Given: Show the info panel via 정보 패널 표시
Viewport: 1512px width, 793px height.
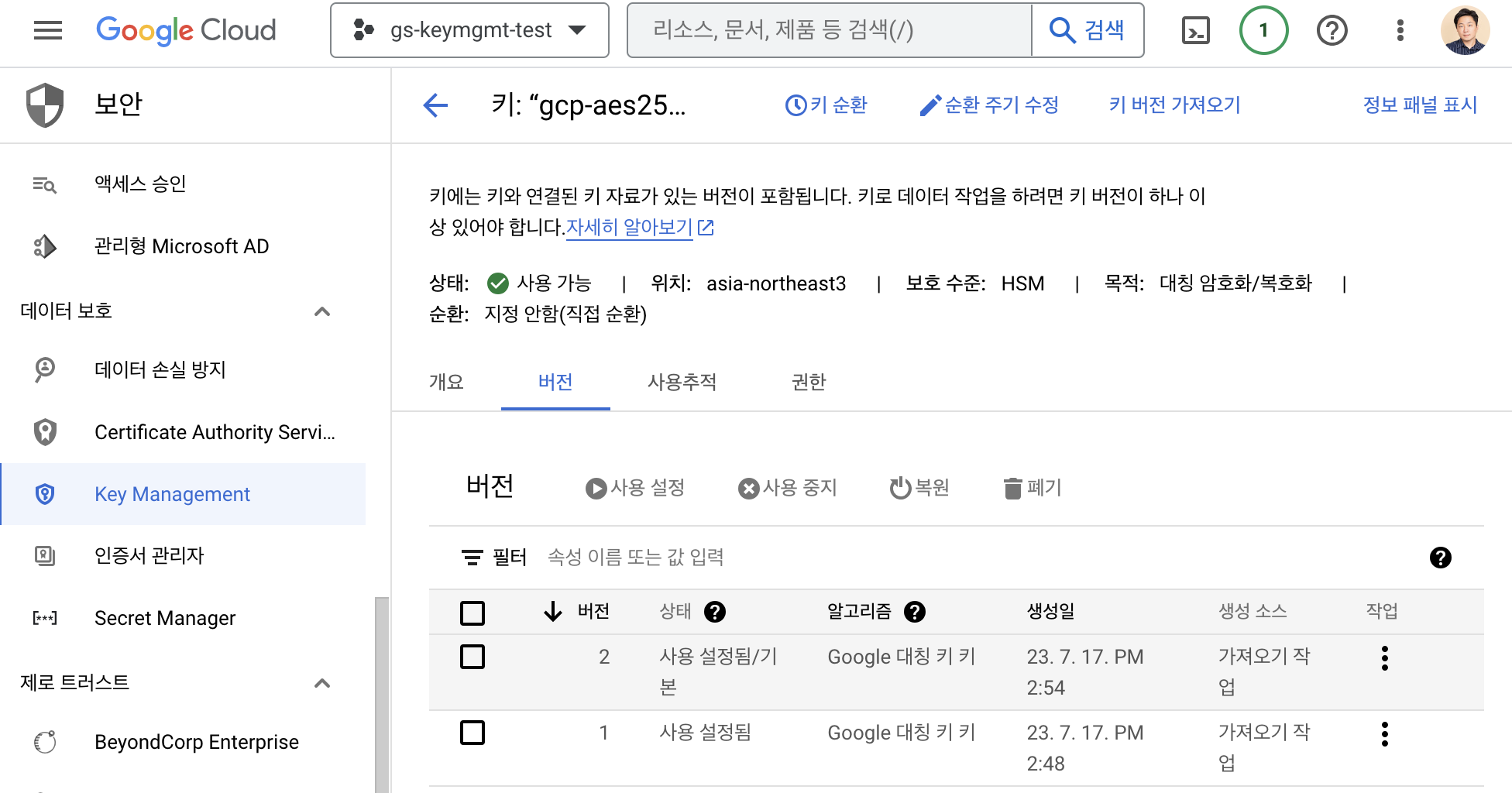Looking at the screenshot, I should 1420,105.
